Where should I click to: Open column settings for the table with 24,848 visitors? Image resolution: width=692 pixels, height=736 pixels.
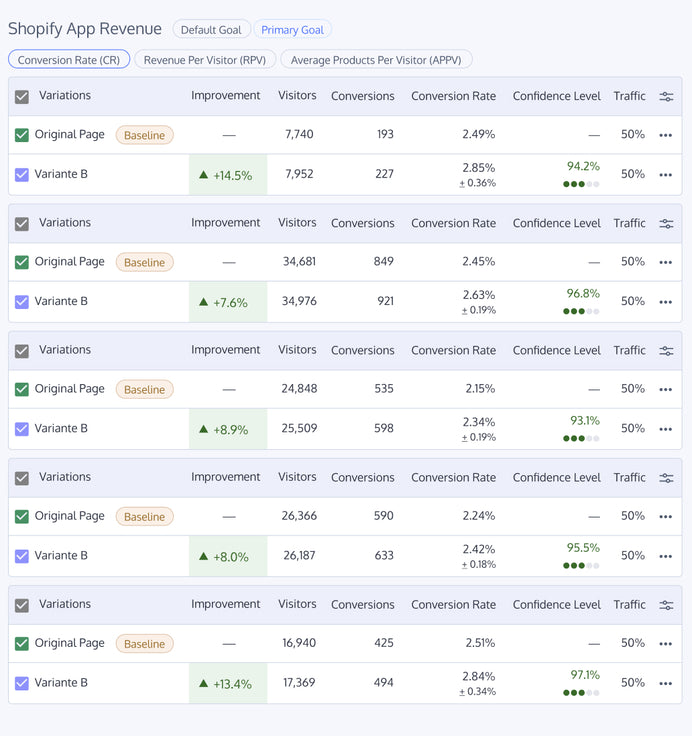[x=666, y=351]
